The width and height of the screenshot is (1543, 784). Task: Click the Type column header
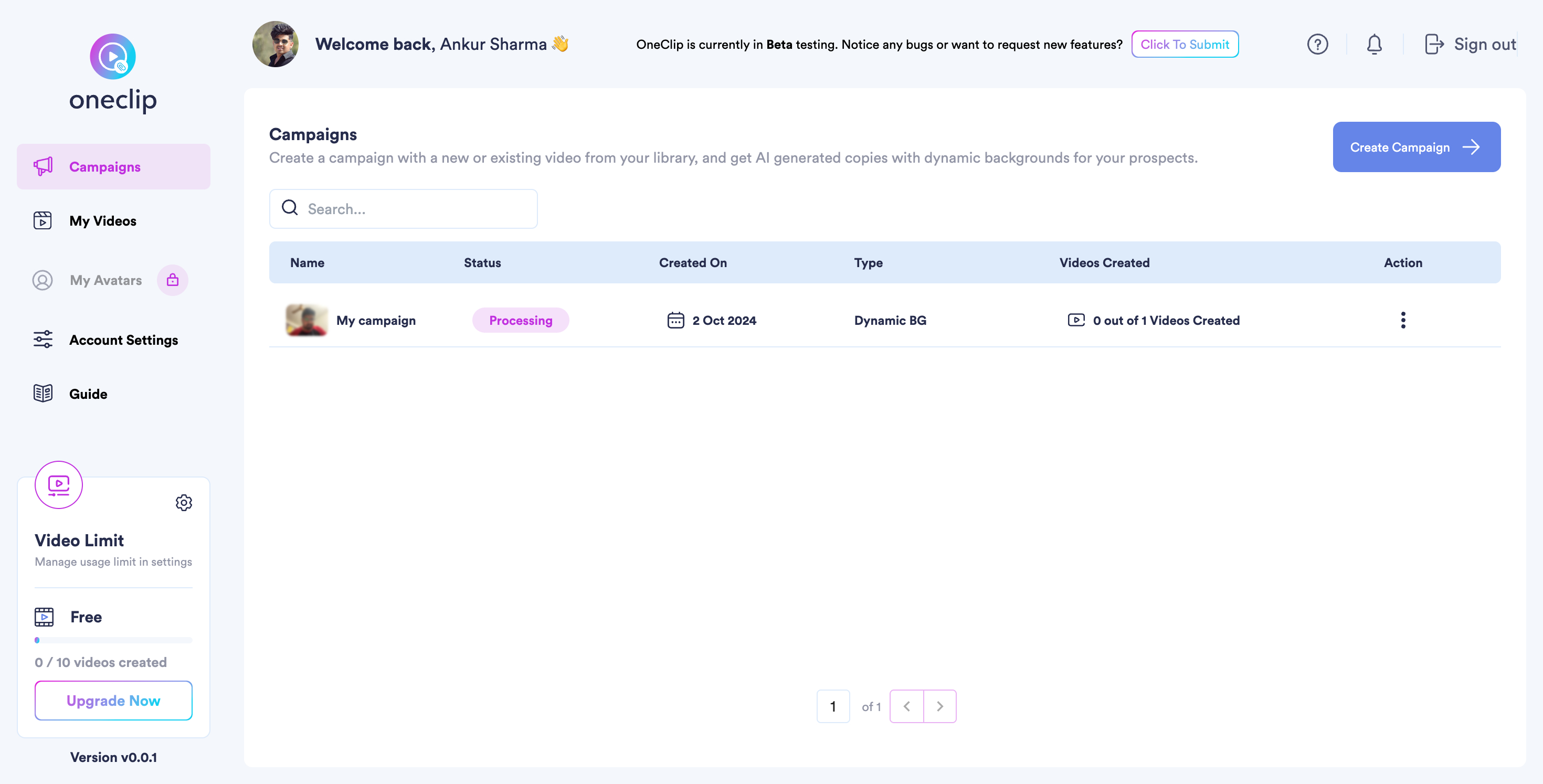click(869, 262)
